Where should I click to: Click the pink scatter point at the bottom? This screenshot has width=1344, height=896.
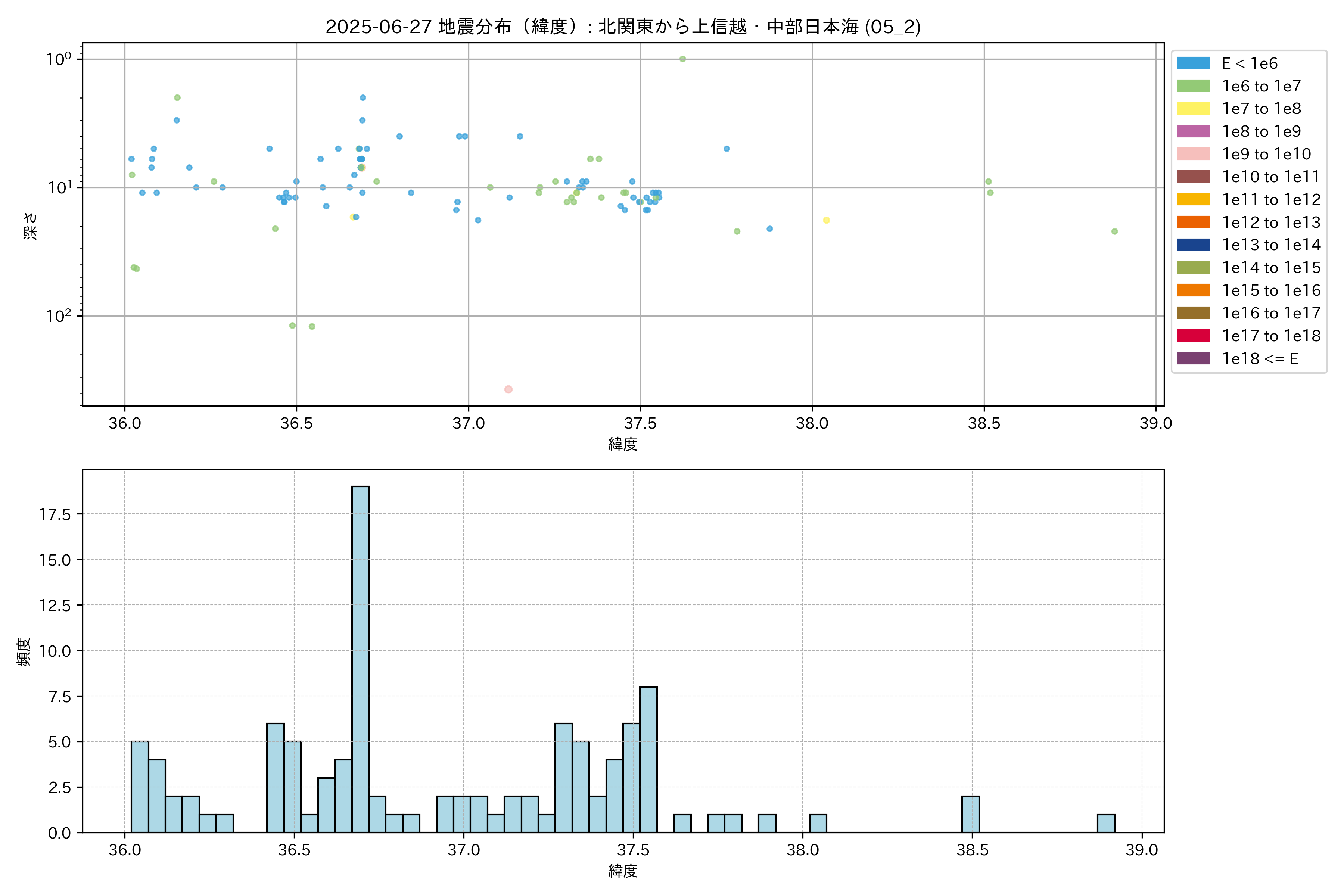click(508, 389)
